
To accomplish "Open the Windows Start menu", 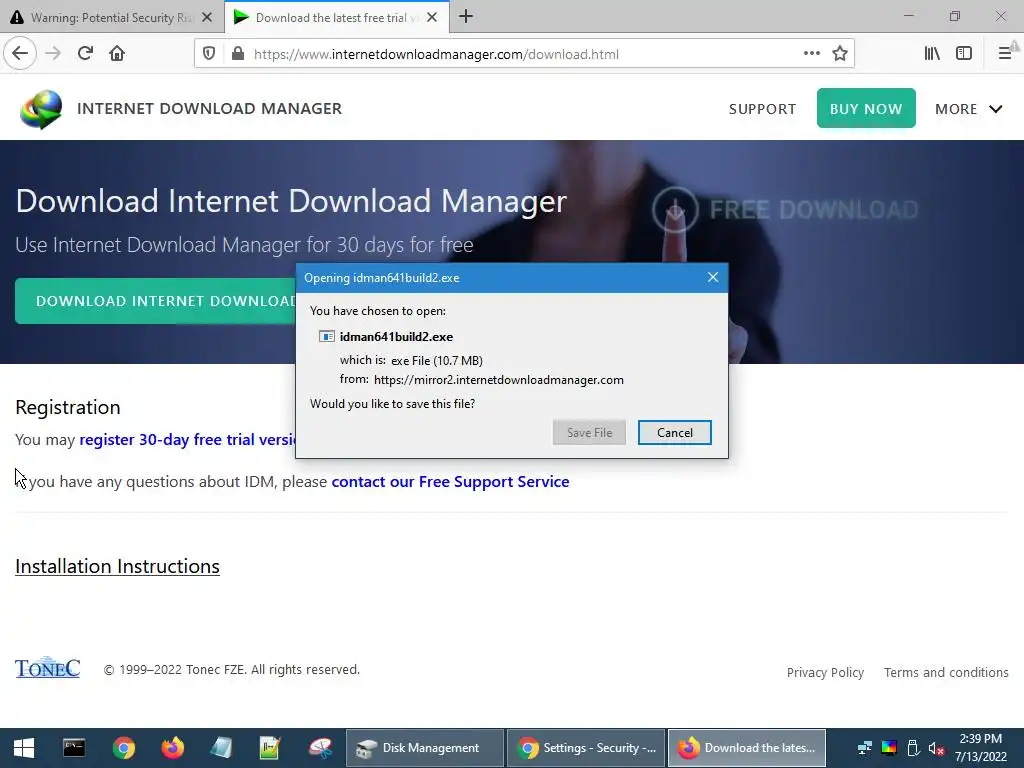I will 24,748.
